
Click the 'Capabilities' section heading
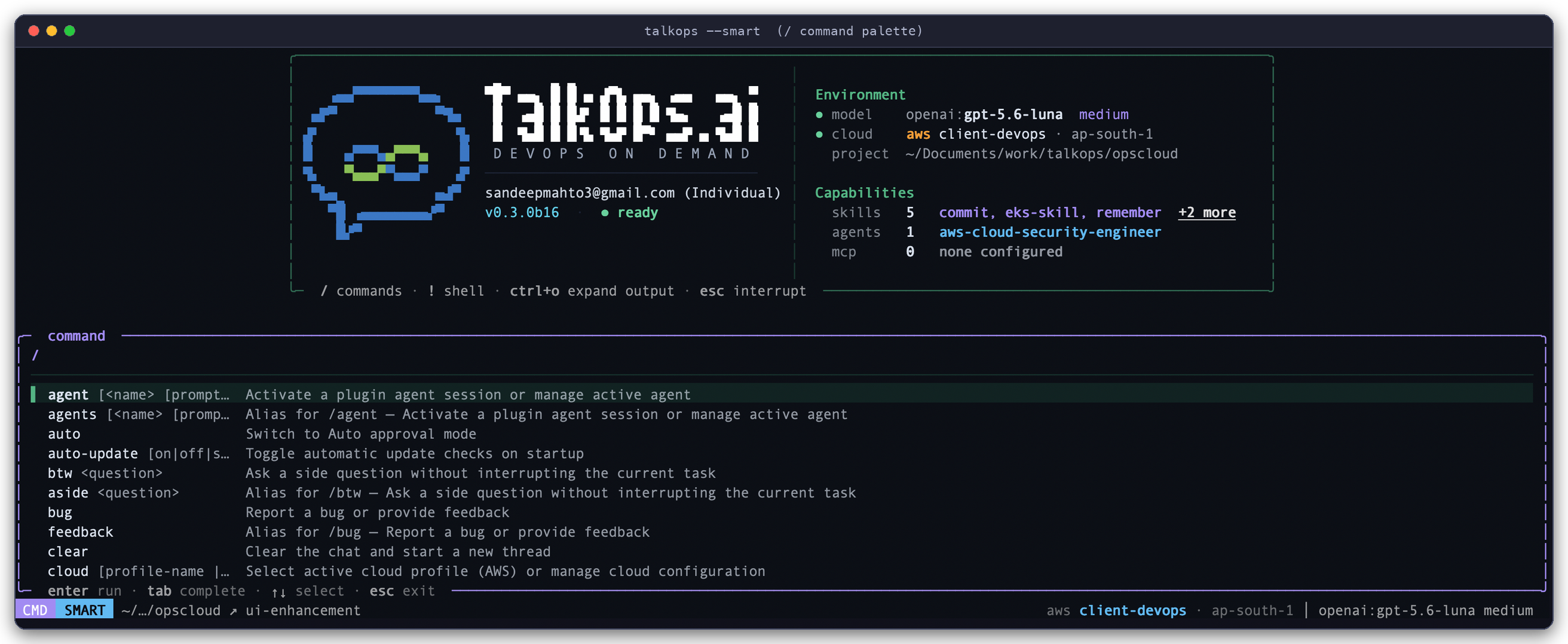(x=863, y=193)
